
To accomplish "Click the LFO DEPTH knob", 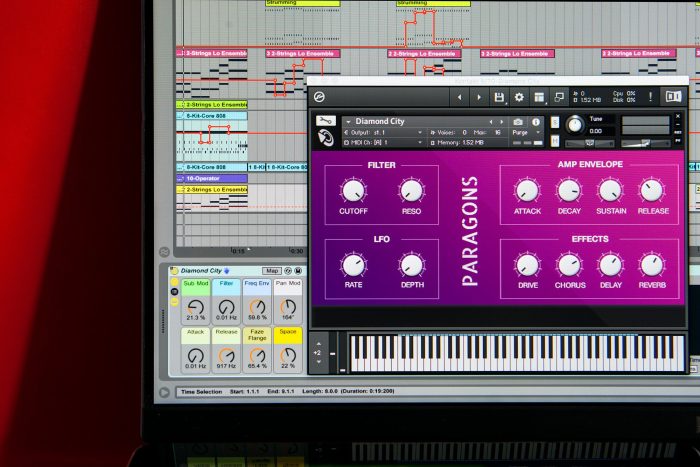I will pos(411,265).
